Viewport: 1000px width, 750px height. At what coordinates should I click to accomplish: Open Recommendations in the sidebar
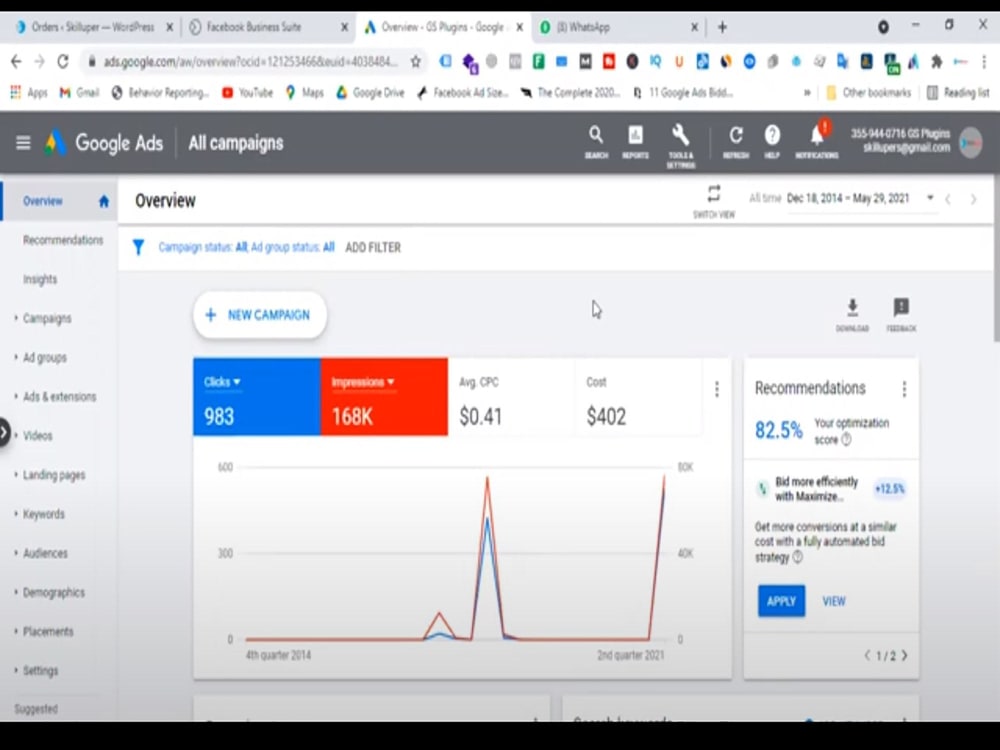pos(62,240)
